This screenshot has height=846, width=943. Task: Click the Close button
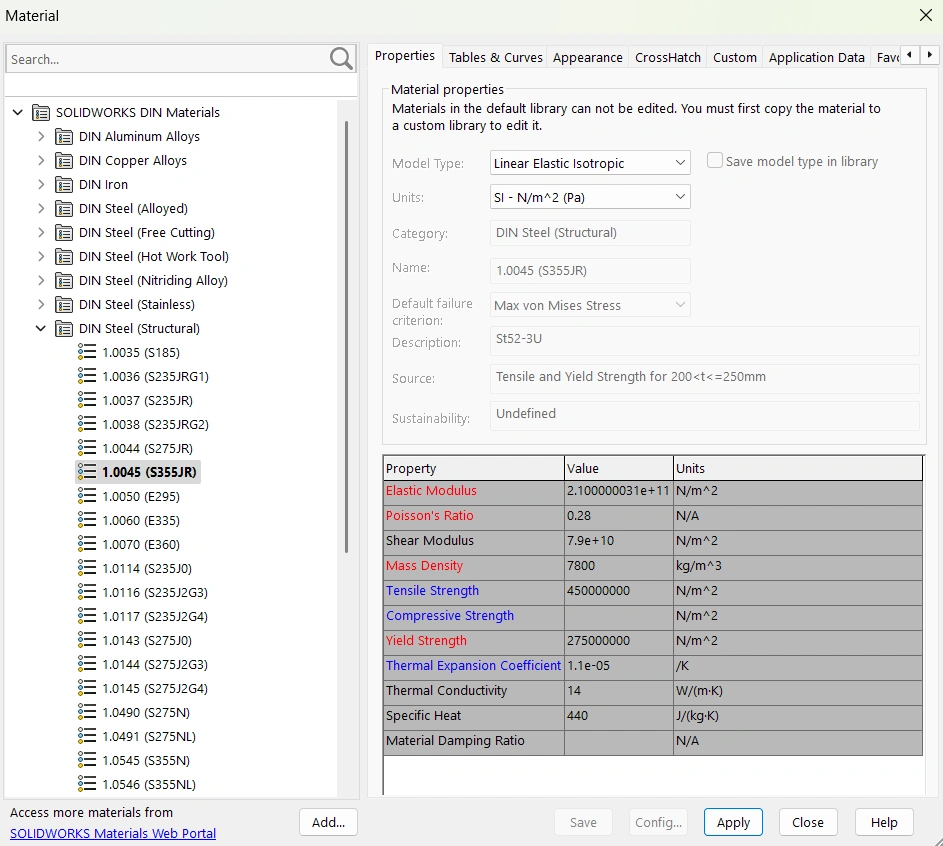pyautogui.click(x=808, y=822)
